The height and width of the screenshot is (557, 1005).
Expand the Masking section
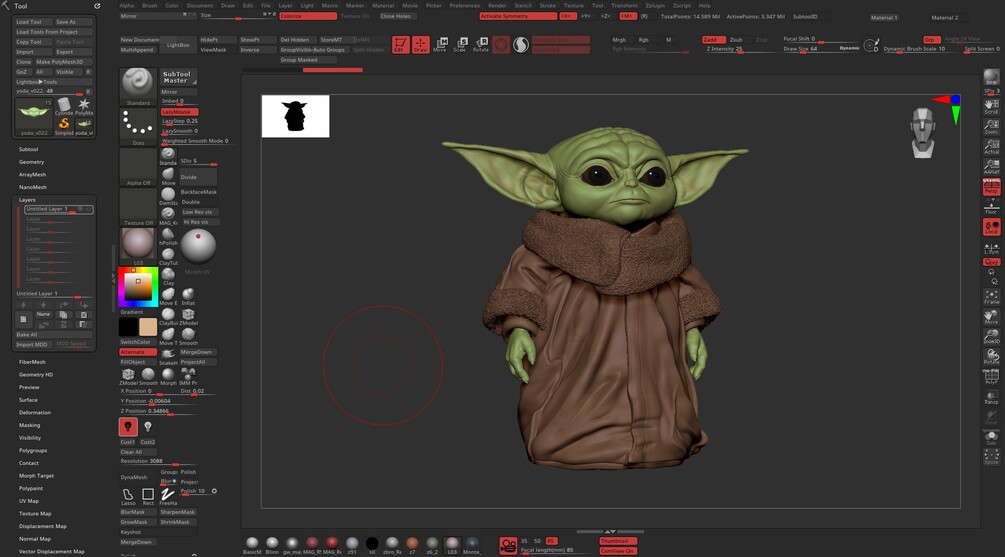tap(29, 425)
